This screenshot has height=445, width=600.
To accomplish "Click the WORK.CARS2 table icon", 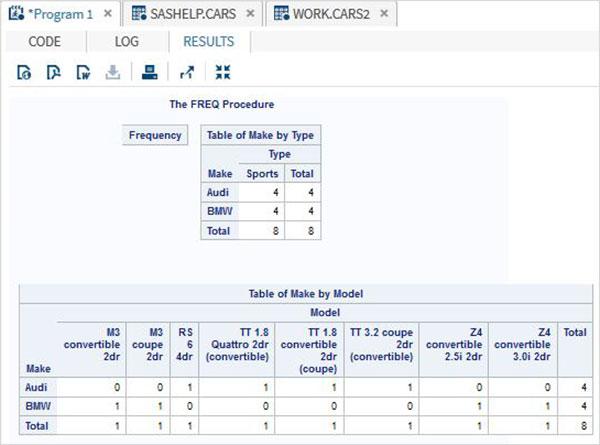I will click(282, 13).
